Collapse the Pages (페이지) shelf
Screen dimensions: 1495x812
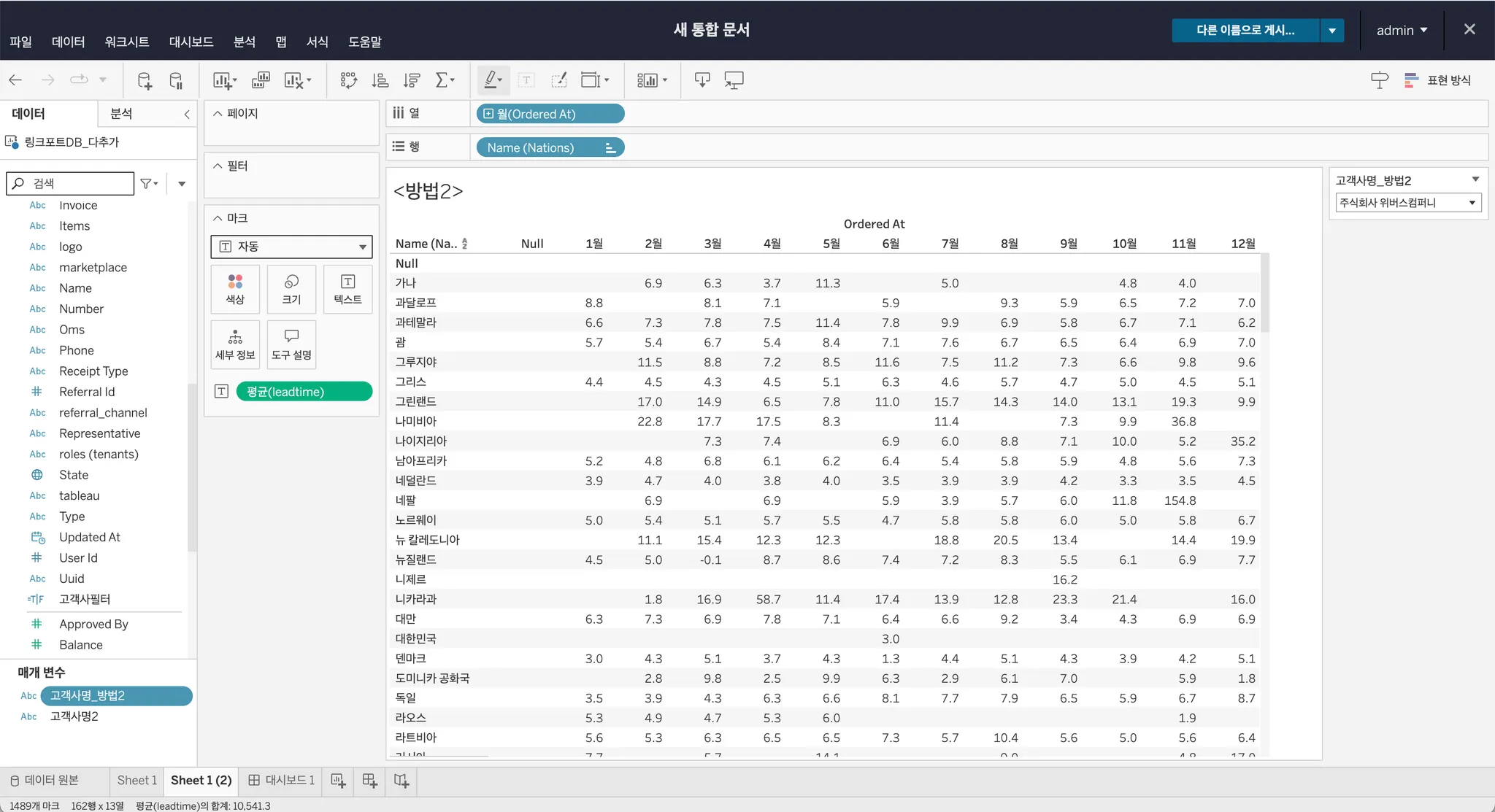pos(218,114)
